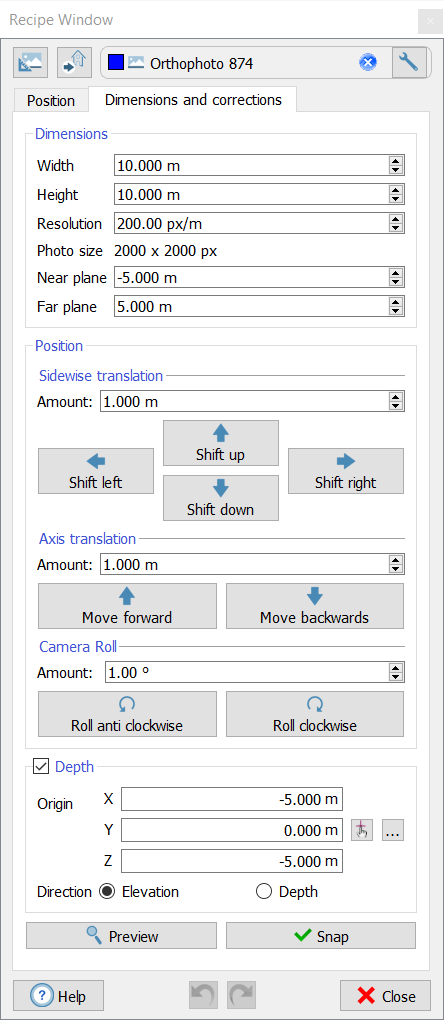Click the import-to-view arrow icon
Screen dimensions: 444x1020
click(x=75, y=63)
